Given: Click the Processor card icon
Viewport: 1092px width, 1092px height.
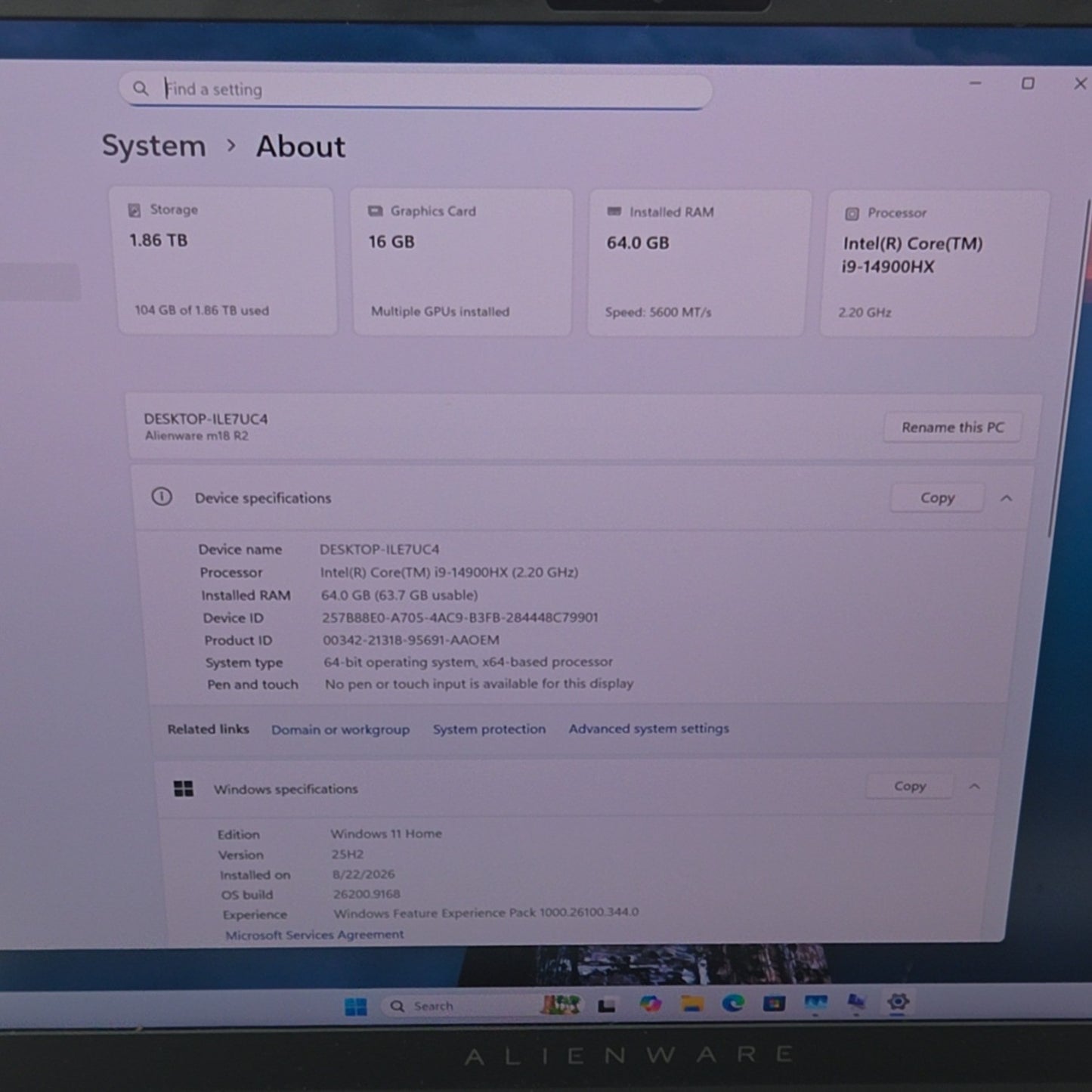Looking at the screenshot, I should click(x=852, y=214).
